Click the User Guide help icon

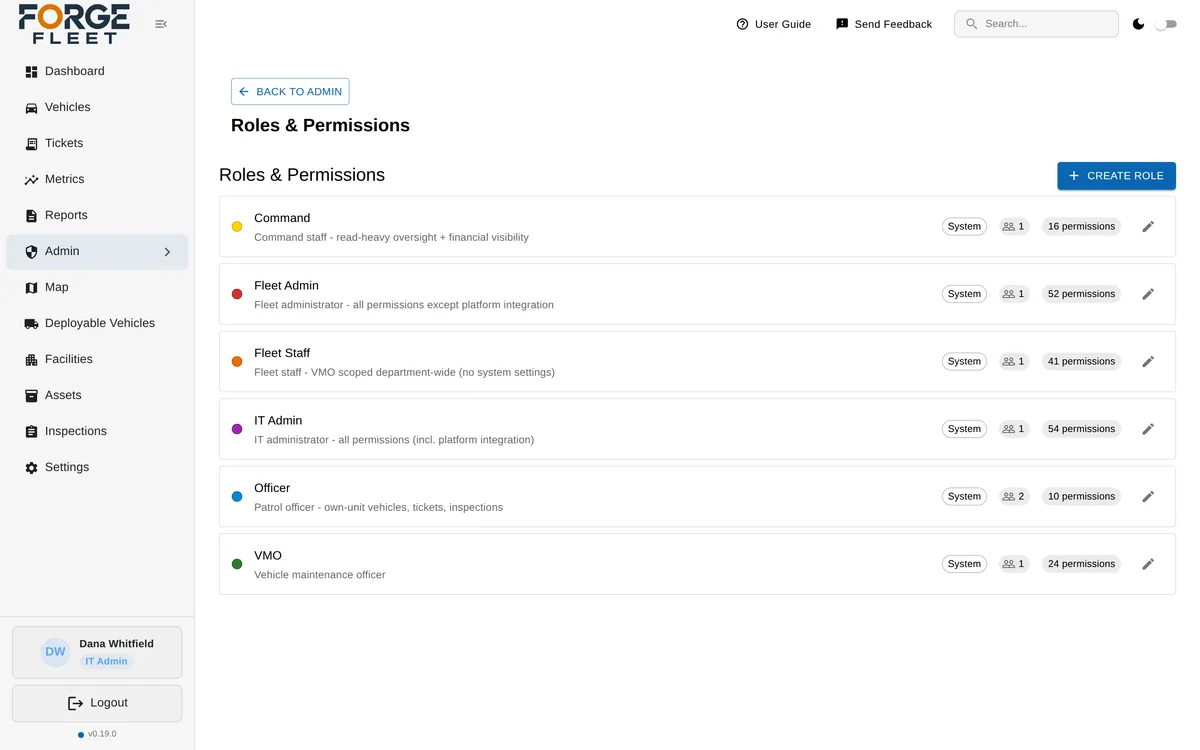pyautogui.click(x=742, y=24)
